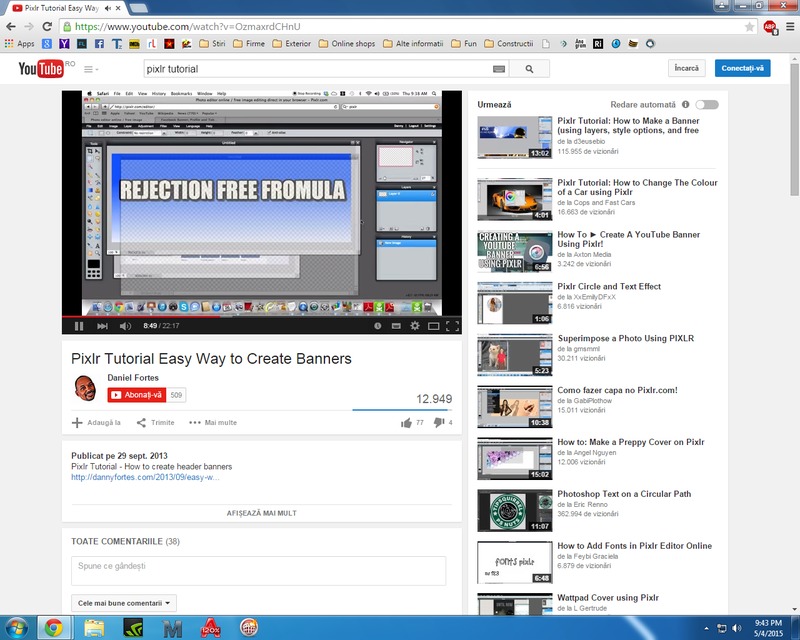This screenshot has height=640, width=800.
Task: Click the Conectați-vă sign-in button
Action: [742, 68]
